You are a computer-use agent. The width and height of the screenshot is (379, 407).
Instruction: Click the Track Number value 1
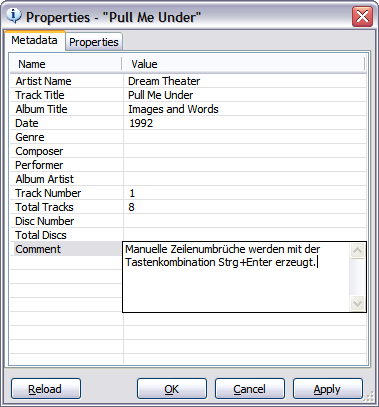132,193
